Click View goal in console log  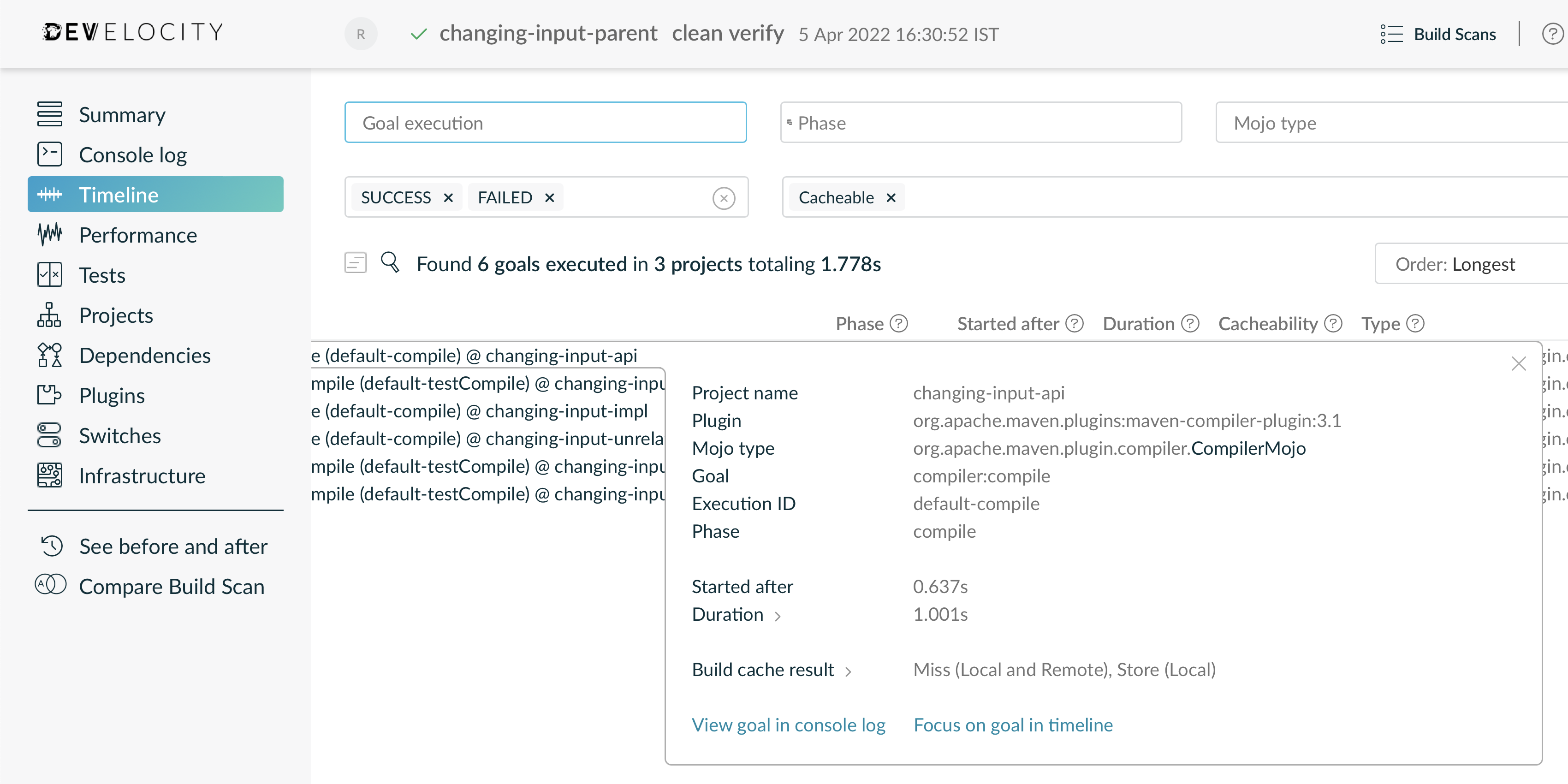tap(788, 725)
